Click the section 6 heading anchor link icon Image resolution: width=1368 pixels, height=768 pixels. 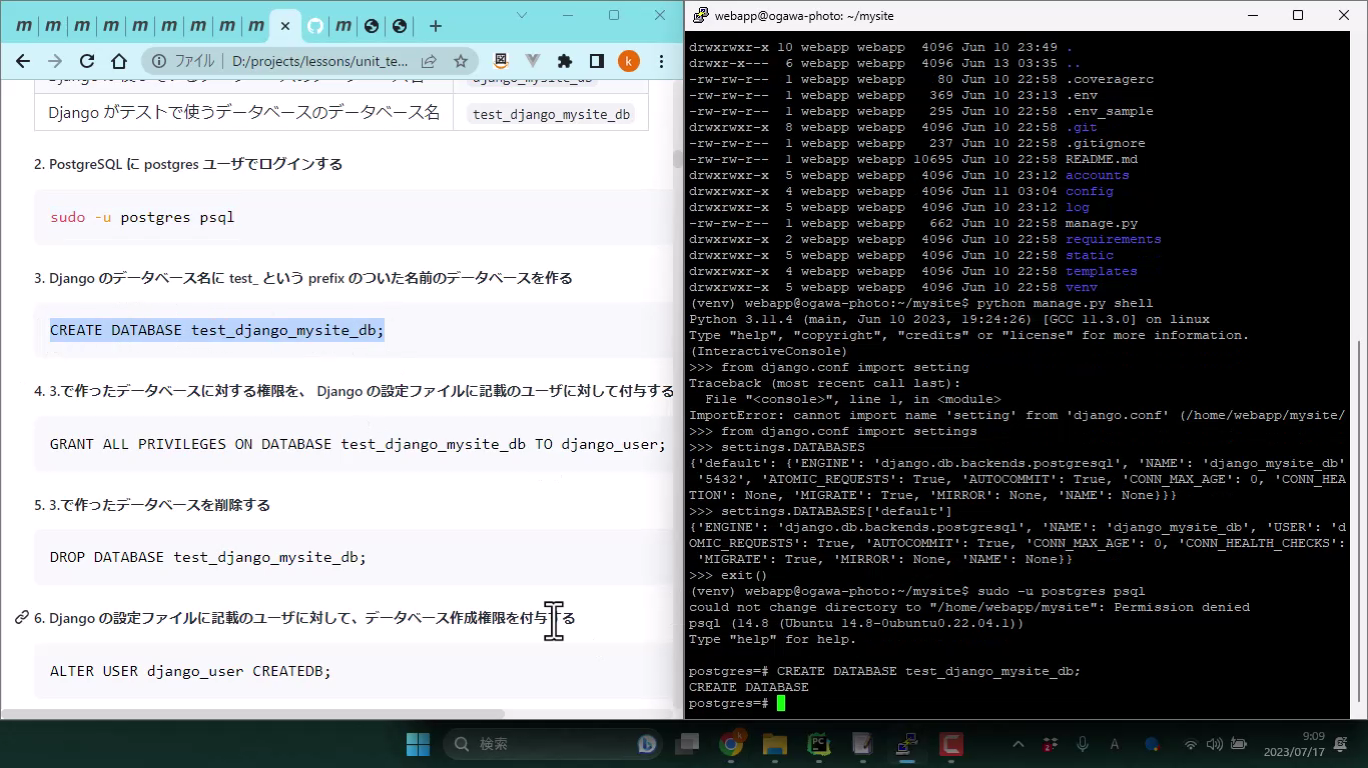tap(21, 618)
